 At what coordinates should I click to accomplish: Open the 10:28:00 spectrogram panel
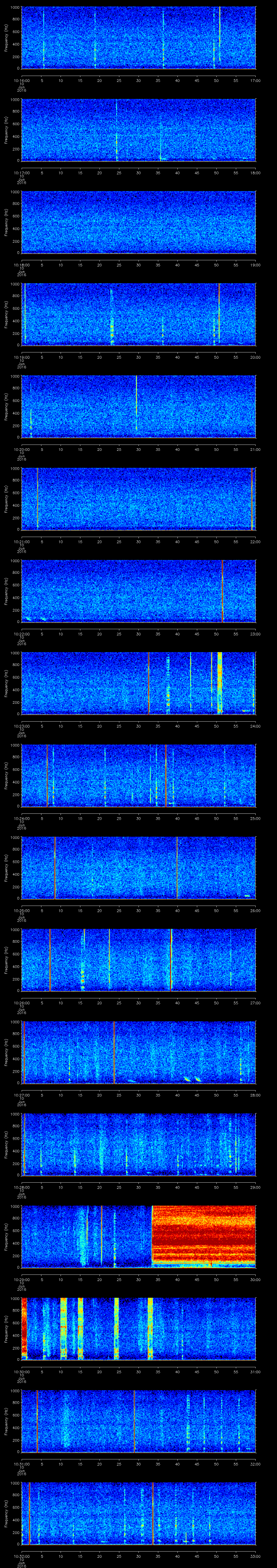click(138, 1144)
